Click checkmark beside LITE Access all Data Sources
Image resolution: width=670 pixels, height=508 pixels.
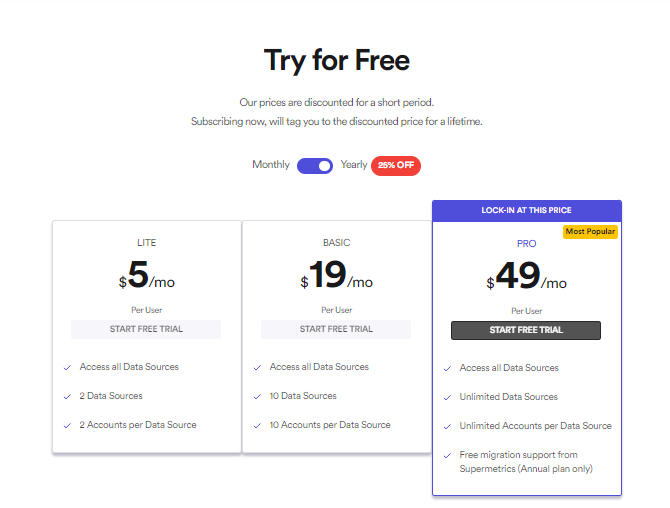tap(67, 367)
